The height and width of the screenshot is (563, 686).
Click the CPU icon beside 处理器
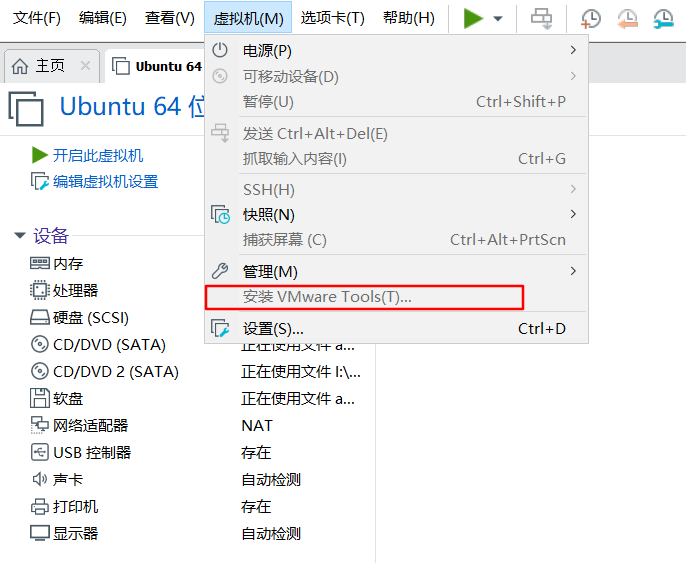39,290
